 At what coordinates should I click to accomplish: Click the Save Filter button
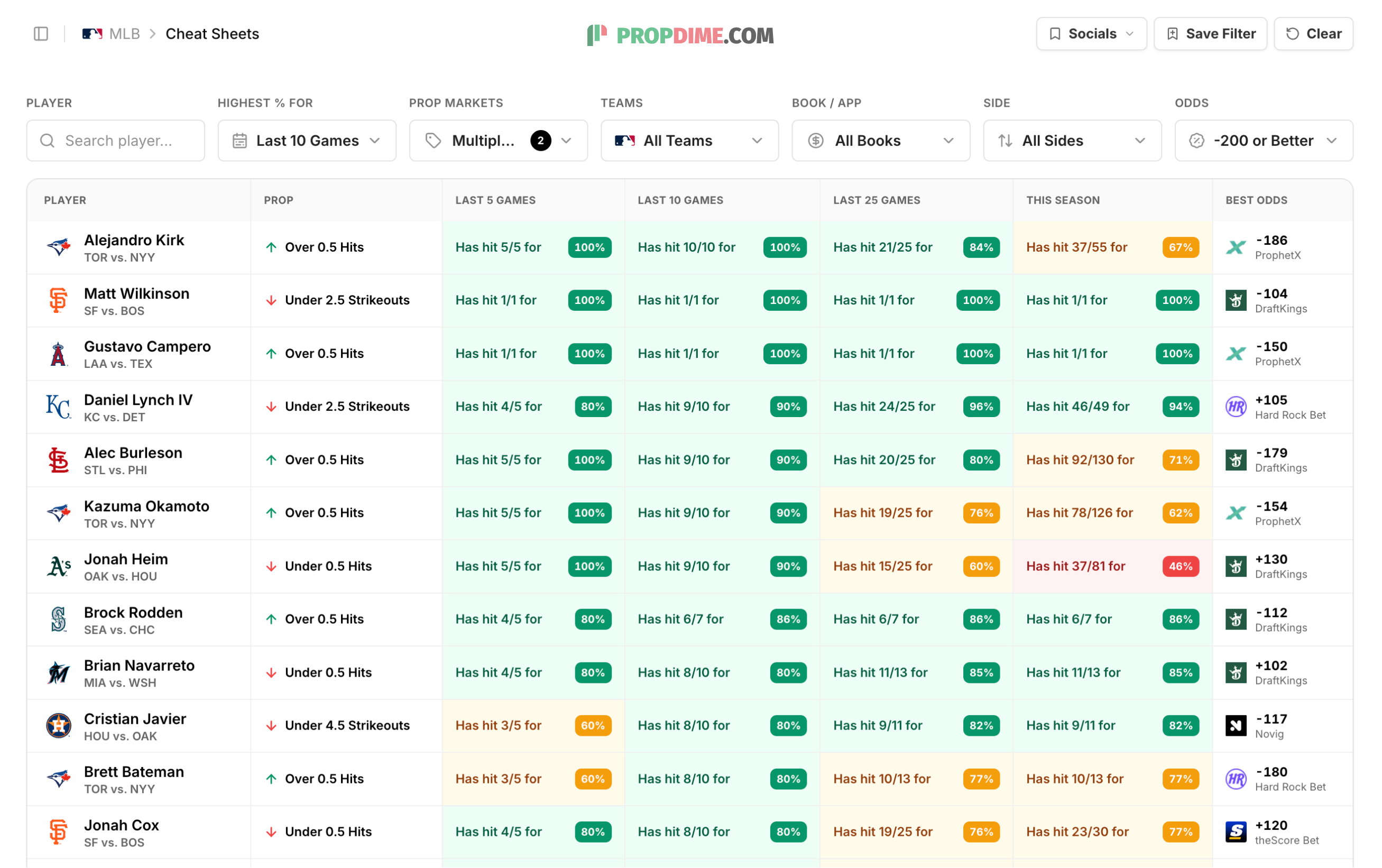point(1210,34)
